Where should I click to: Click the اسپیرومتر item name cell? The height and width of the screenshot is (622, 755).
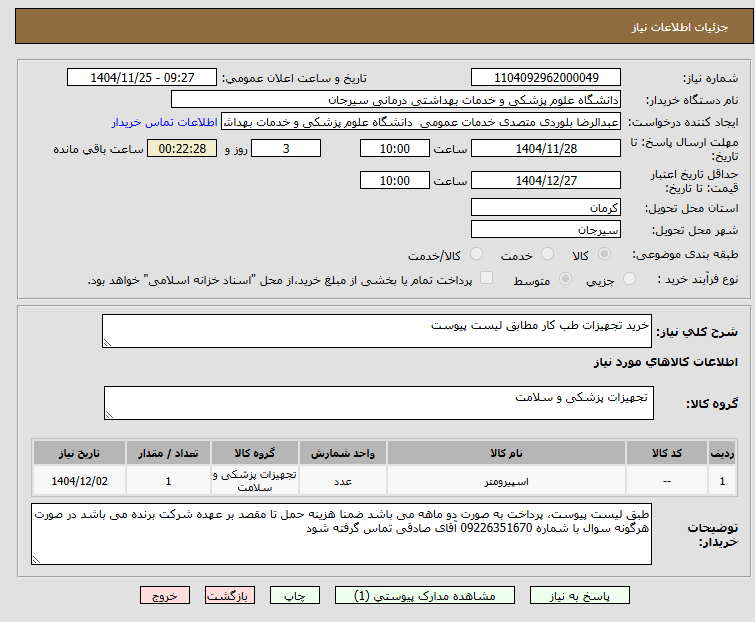(506, 480)
